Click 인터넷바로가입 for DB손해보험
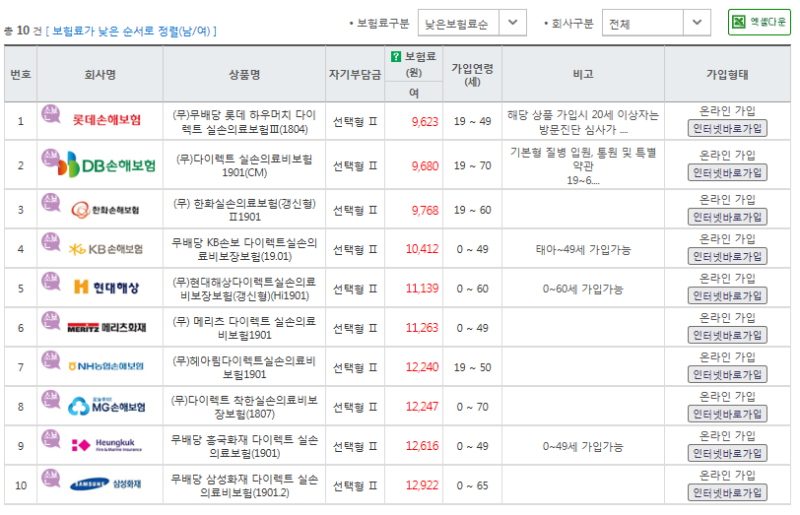The width and height of the screenshot is (800, 515). (727, 173)
